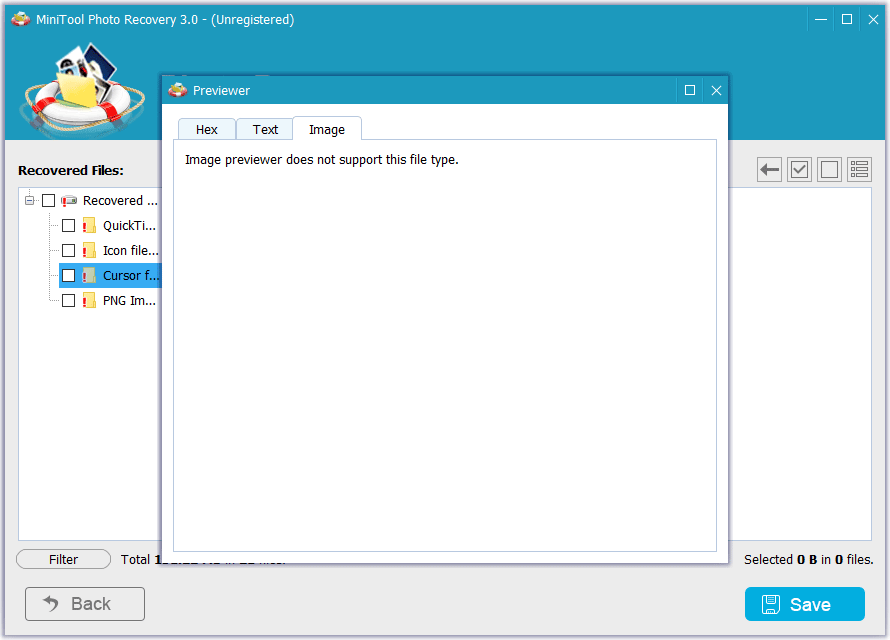
Task: Check the QuickTime folder checkbox
Action: 68,226
